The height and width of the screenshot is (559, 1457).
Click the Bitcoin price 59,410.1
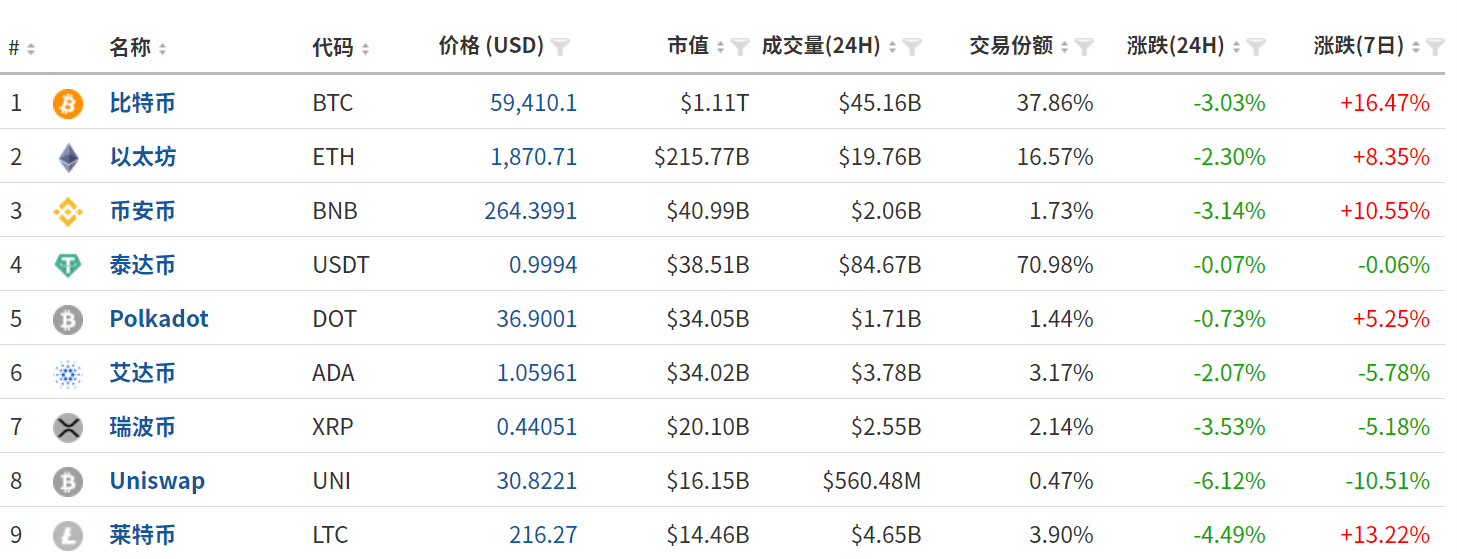533,103
